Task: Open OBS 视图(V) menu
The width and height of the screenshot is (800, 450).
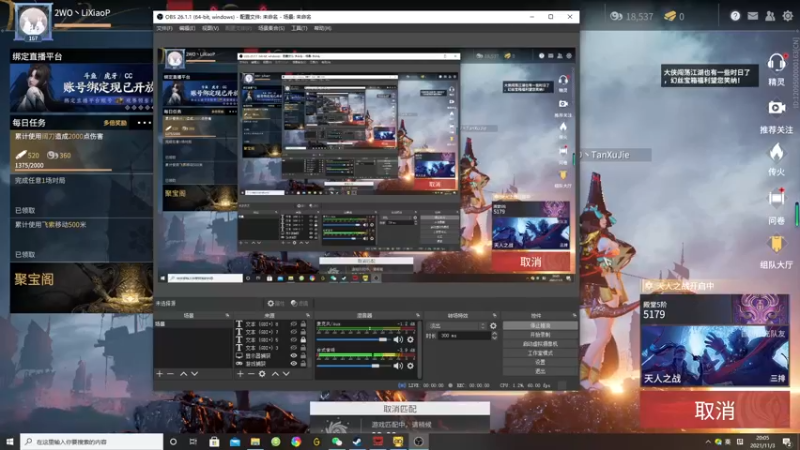Action: coord(210,28)
